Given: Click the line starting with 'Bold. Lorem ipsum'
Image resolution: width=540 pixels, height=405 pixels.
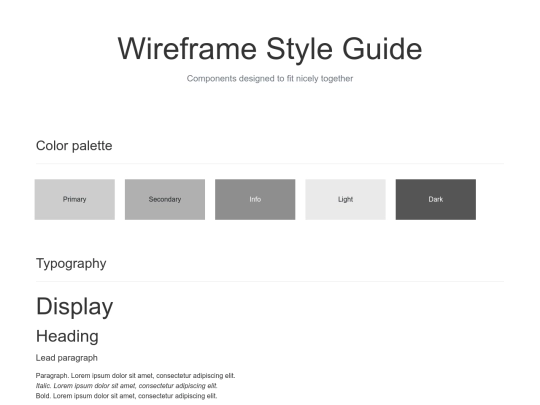Looking at the screenshot, I should click(126, 396).
